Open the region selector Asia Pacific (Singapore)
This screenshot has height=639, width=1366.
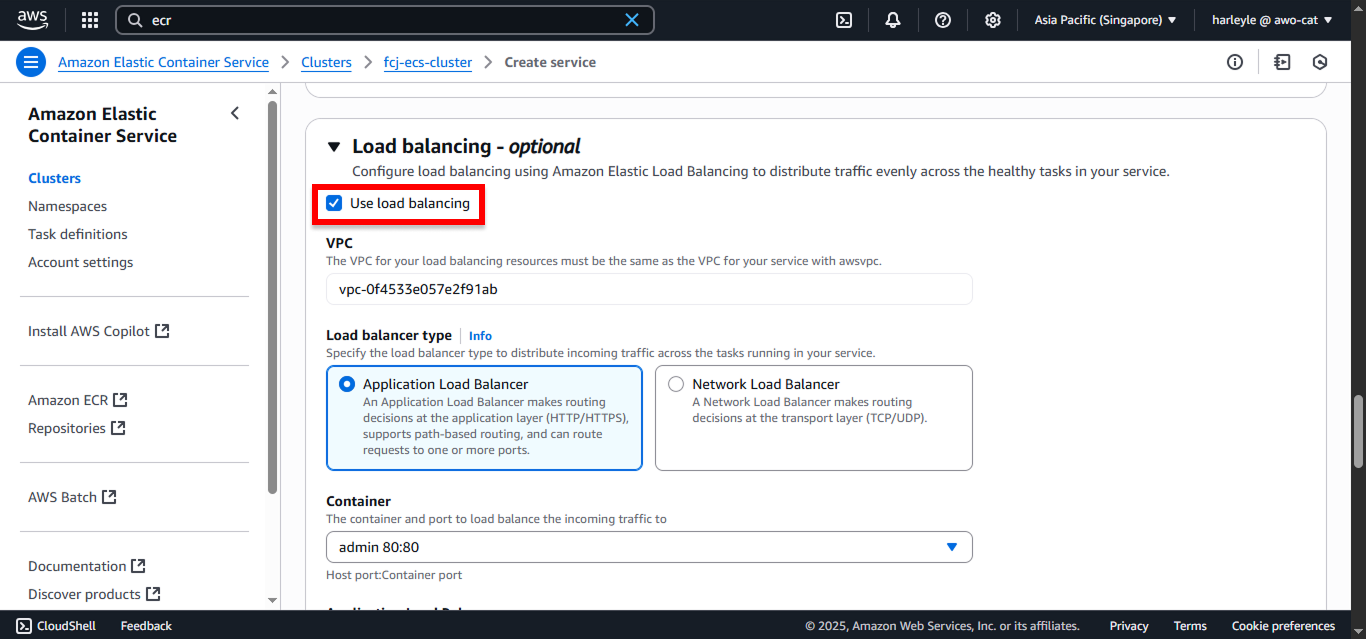tap(1105, 20)
